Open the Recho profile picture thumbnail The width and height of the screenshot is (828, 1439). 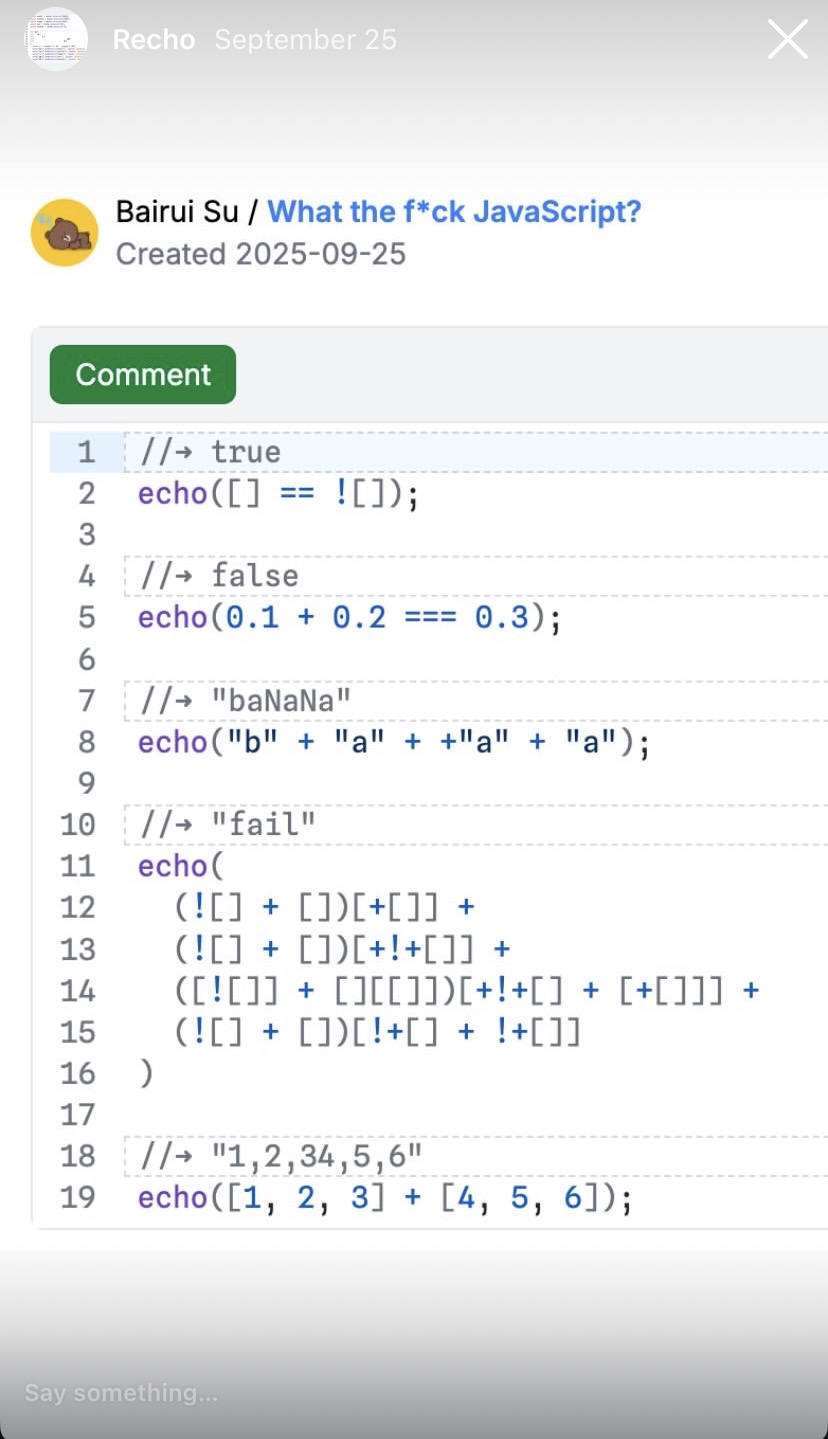point(56,40)
